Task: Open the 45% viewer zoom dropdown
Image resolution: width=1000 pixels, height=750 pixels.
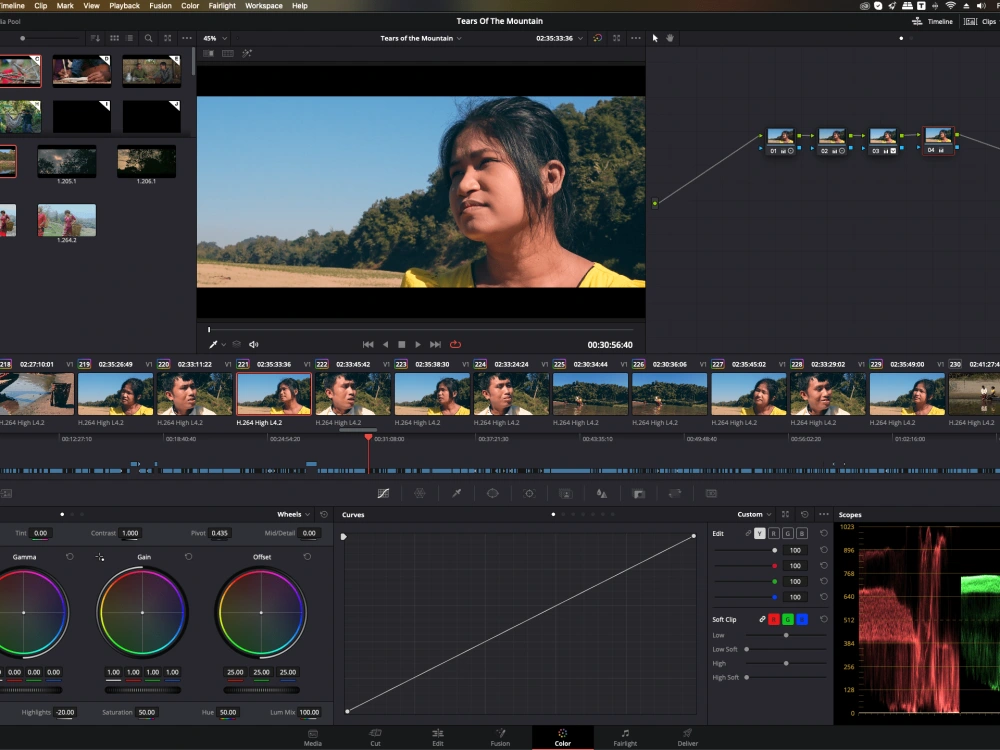Action: [x=215, y=38]
